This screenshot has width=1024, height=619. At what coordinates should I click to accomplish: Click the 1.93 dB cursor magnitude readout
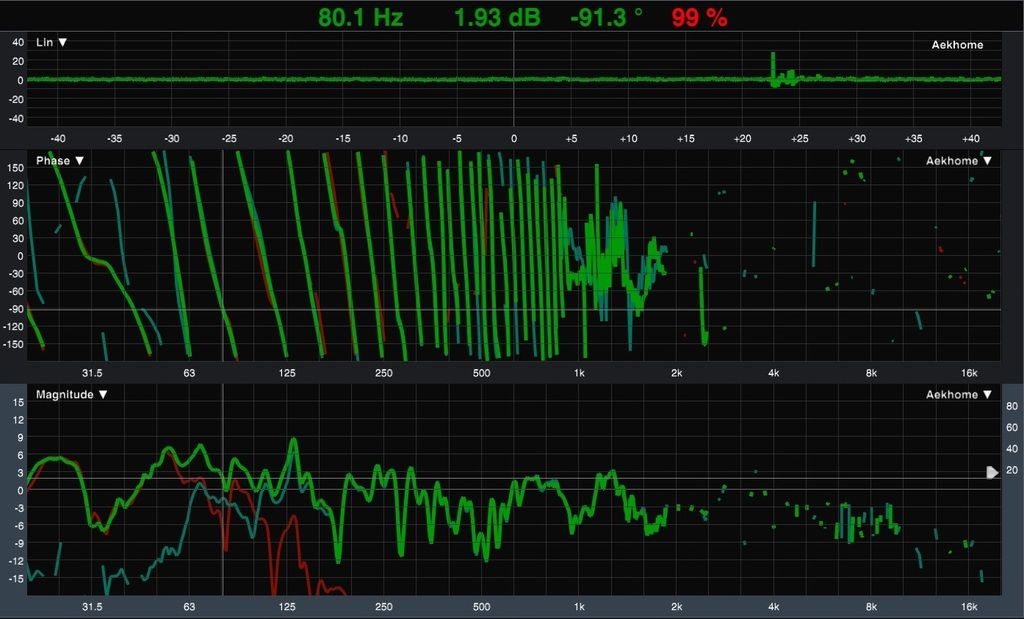point(497,18)
